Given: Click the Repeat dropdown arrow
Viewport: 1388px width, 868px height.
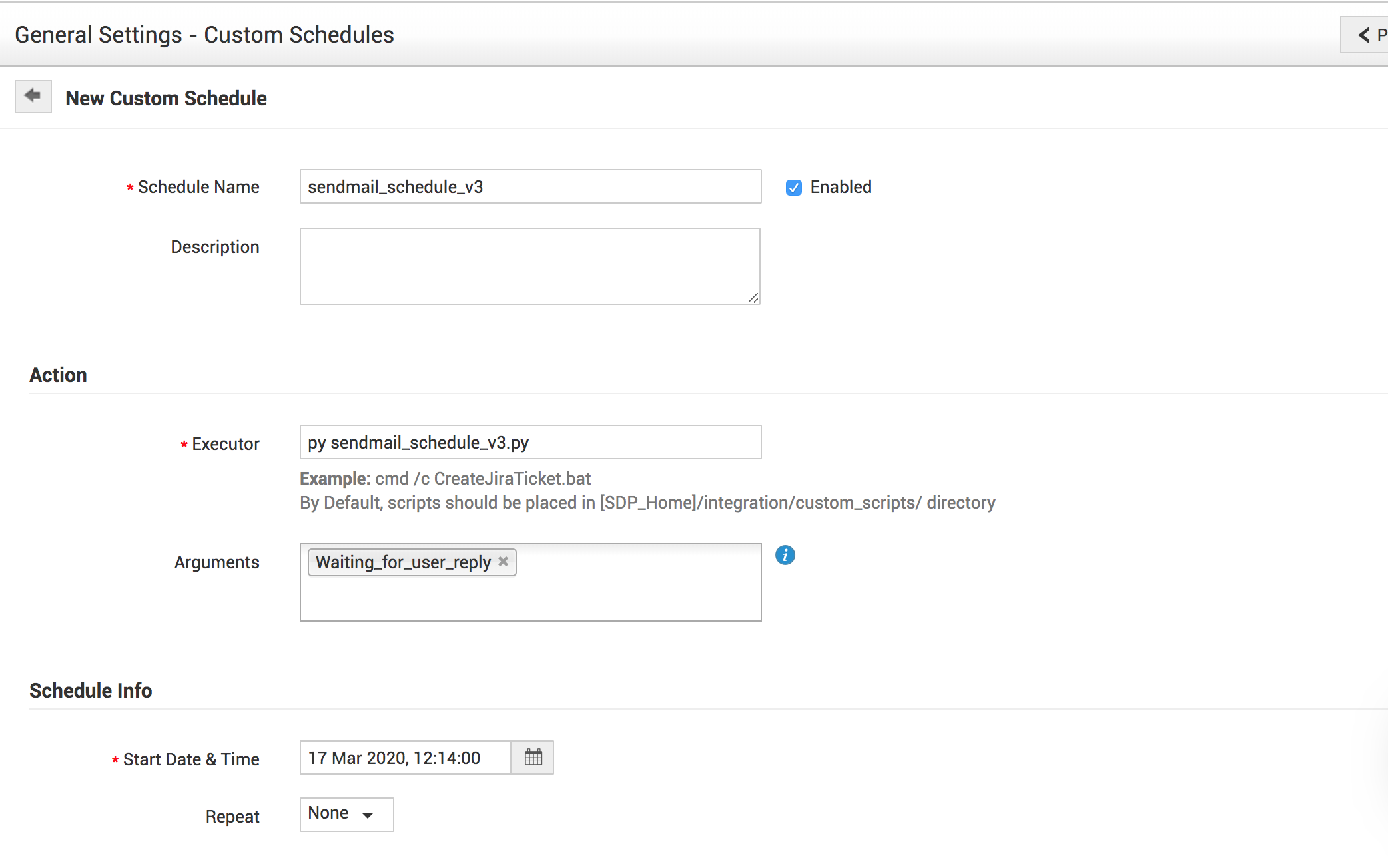Looking at the screenshot, I should click(368, 815).
